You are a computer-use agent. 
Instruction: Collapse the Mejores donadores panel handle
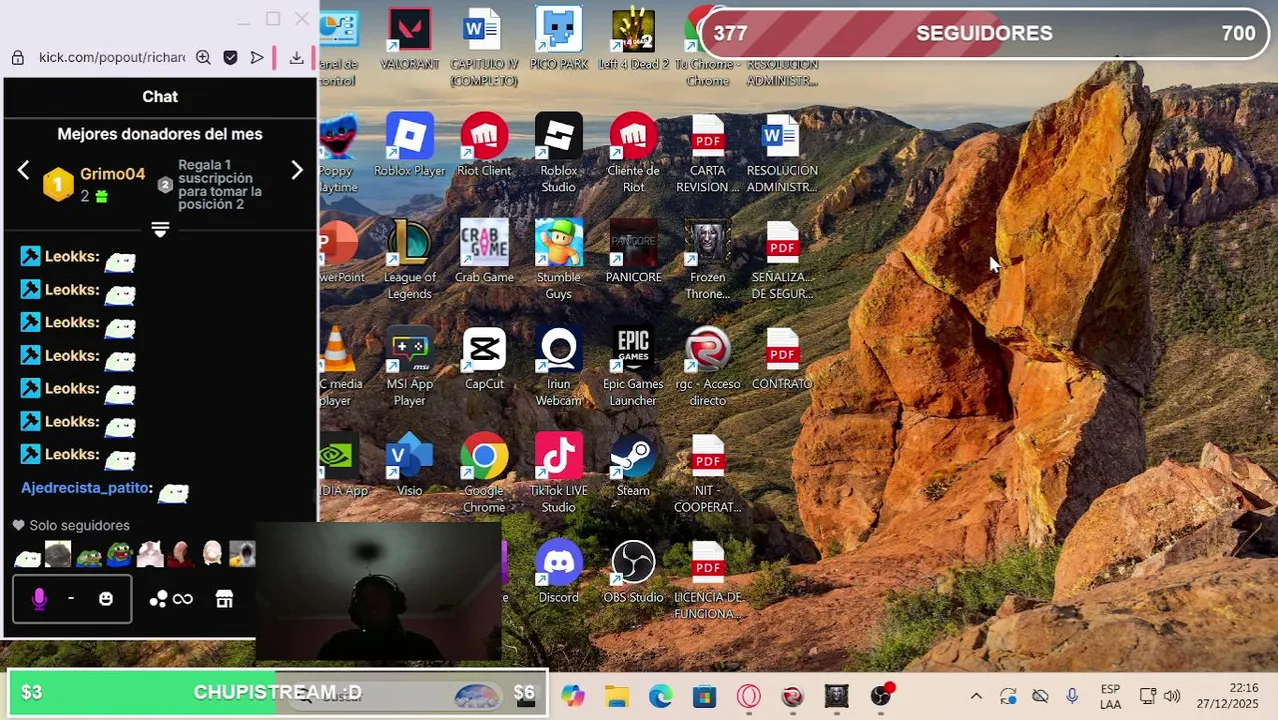160,229
